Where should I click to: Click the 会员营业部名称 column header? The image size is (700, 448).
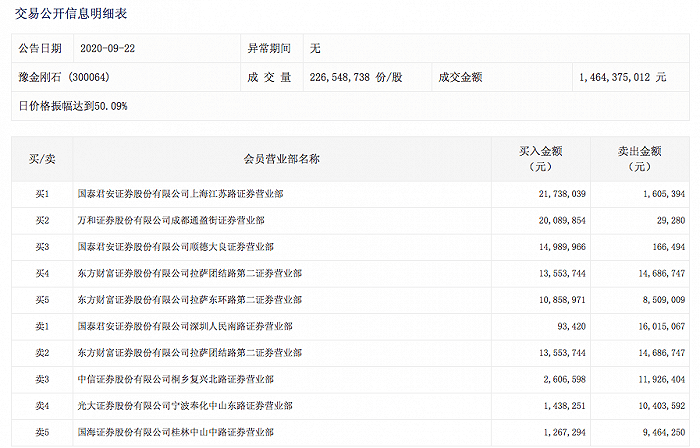282,159
